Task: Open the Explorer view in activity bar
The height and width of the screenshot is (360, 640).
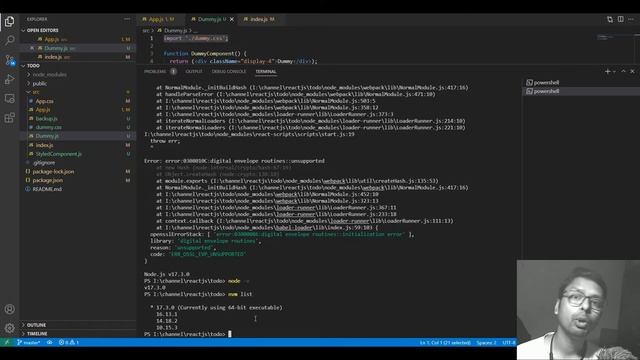Action: pos(9,21)
